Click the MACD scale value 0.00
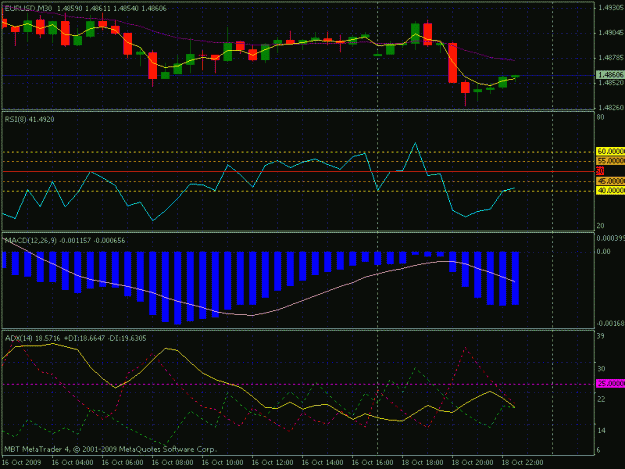This screenshot has height=469, width=625. [x=603, y=252]
